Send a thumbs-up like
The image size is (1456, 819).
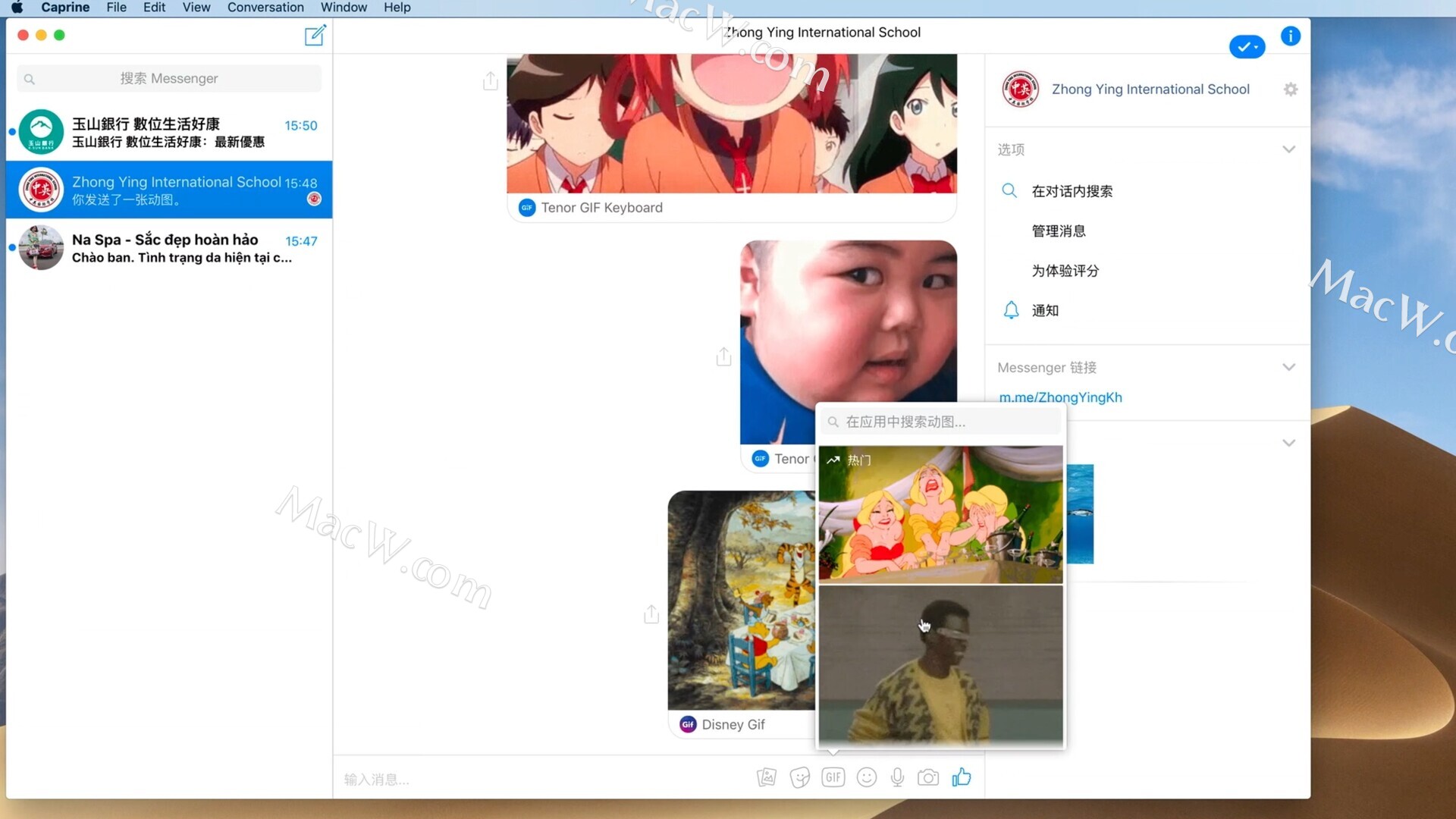point(962,777)
